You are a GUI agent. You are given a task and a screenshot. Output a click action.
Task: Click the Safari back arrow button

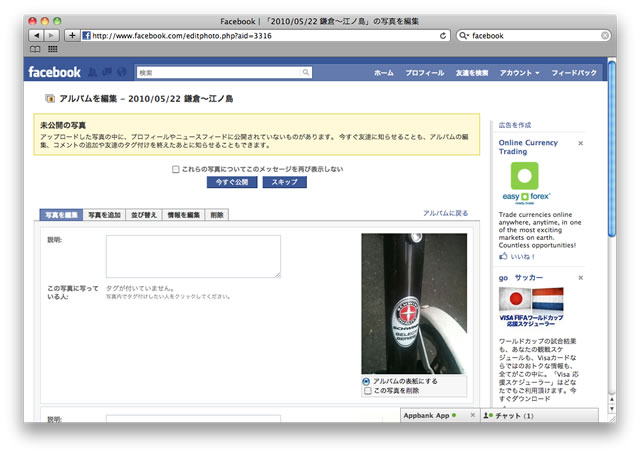(36, 36)
